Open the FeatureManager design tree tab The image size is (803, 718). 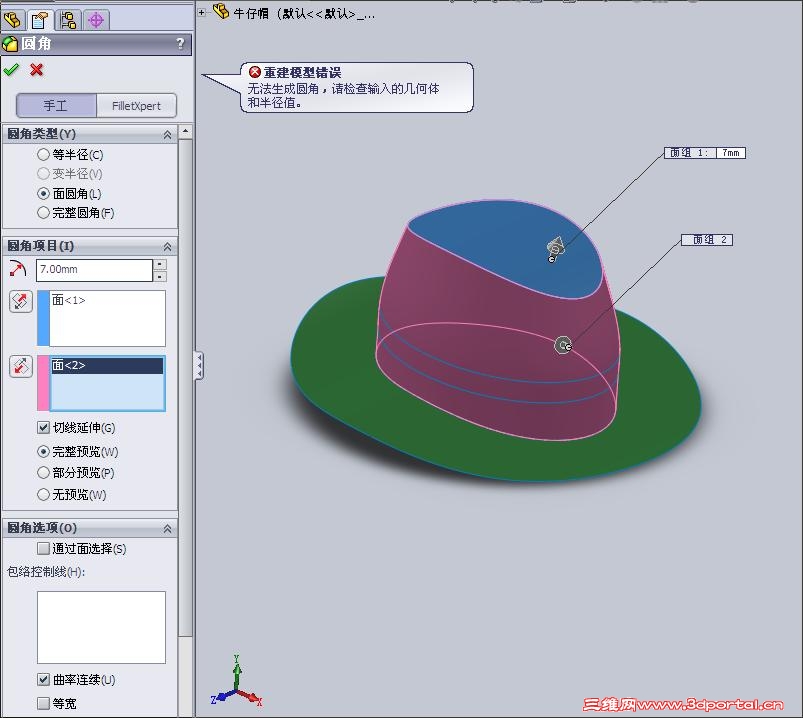pos(12,20)
